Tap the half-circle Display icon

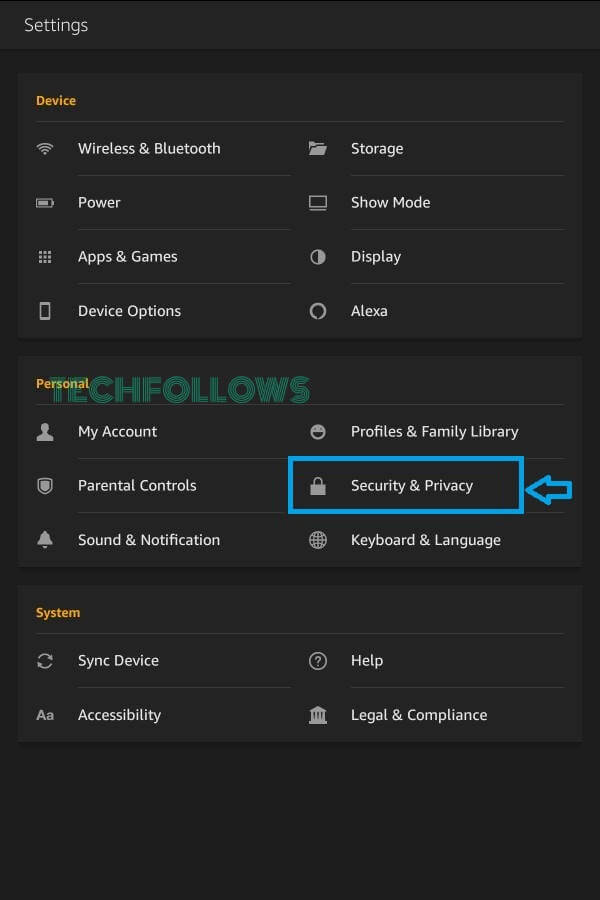coord(318,257)
